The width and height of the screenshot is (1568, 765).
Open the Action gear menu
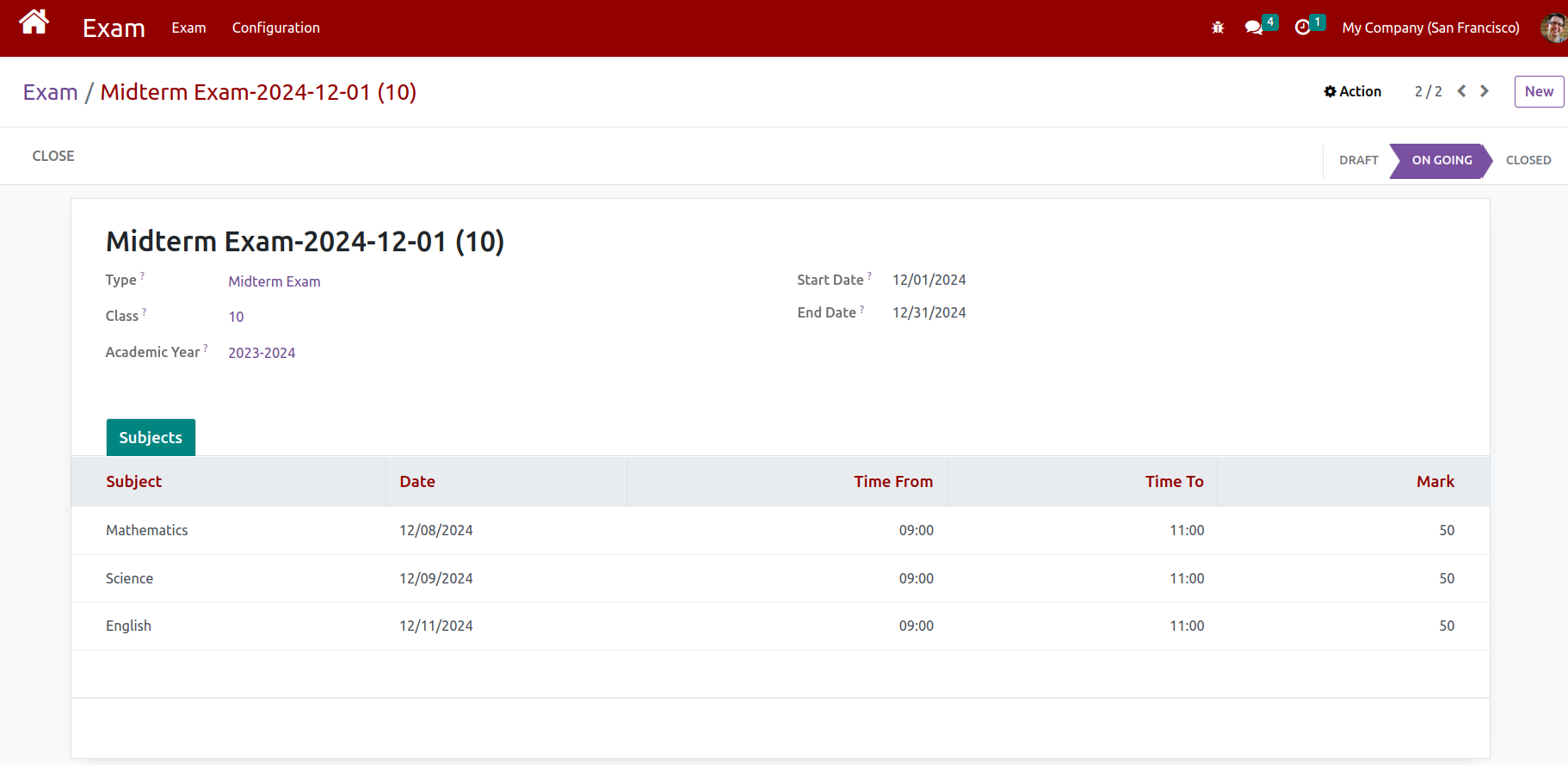click(1352, 91)
